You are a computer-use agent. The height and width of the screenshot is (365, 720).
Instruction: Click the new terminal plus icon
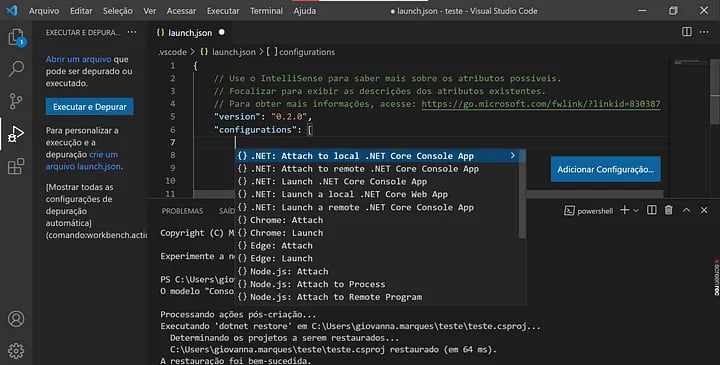coord(624,210)
